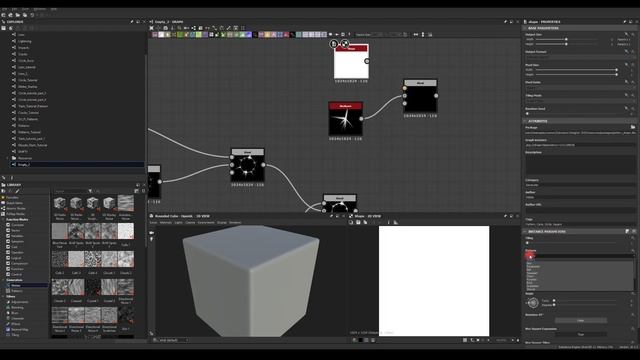The image size is (640, 360).
Task: Open Atomic Nodes library category
Action: point(16,209)
